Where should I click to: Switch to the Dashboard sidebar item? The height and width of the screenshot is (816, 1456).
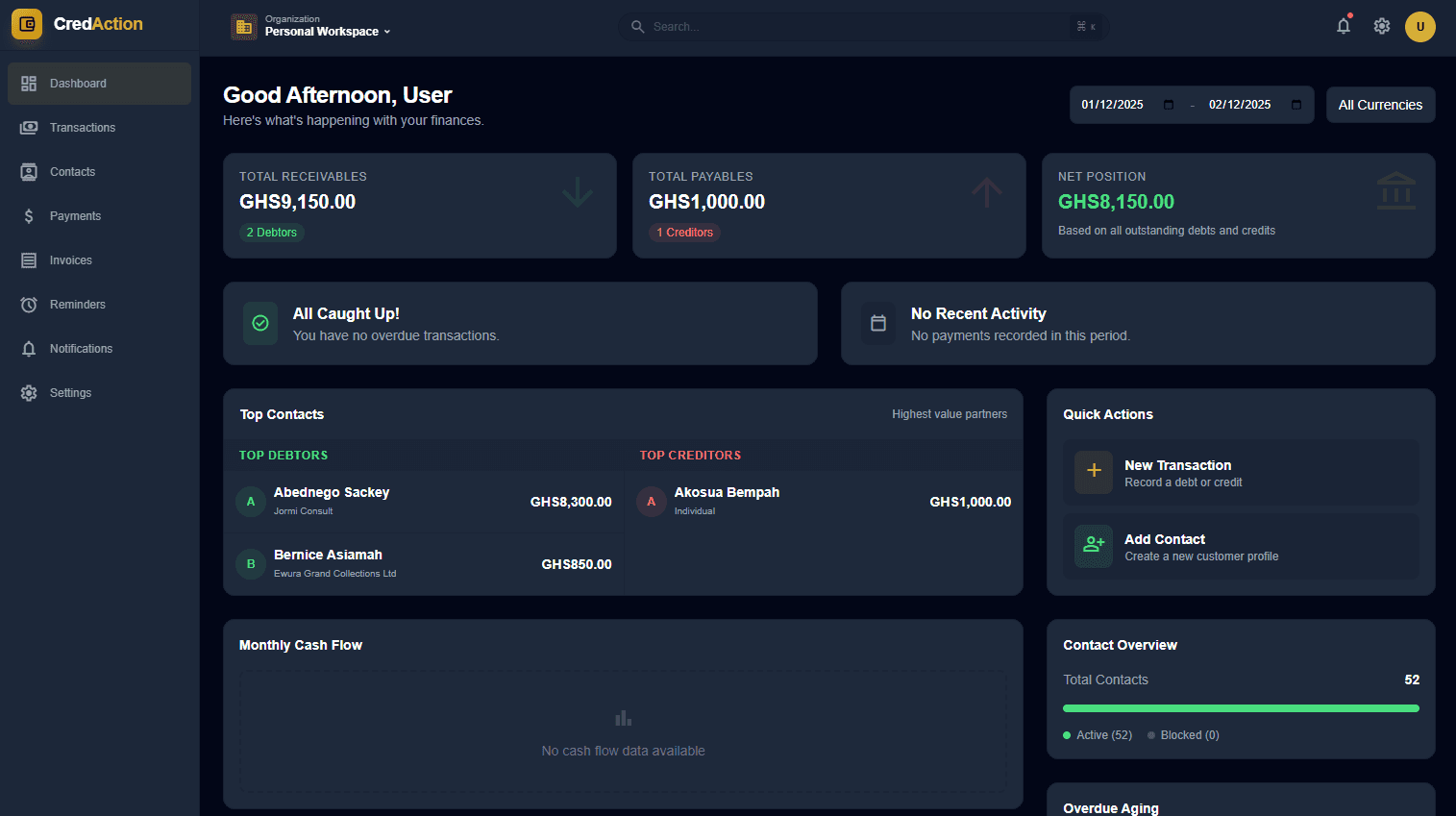pos(78,83)
